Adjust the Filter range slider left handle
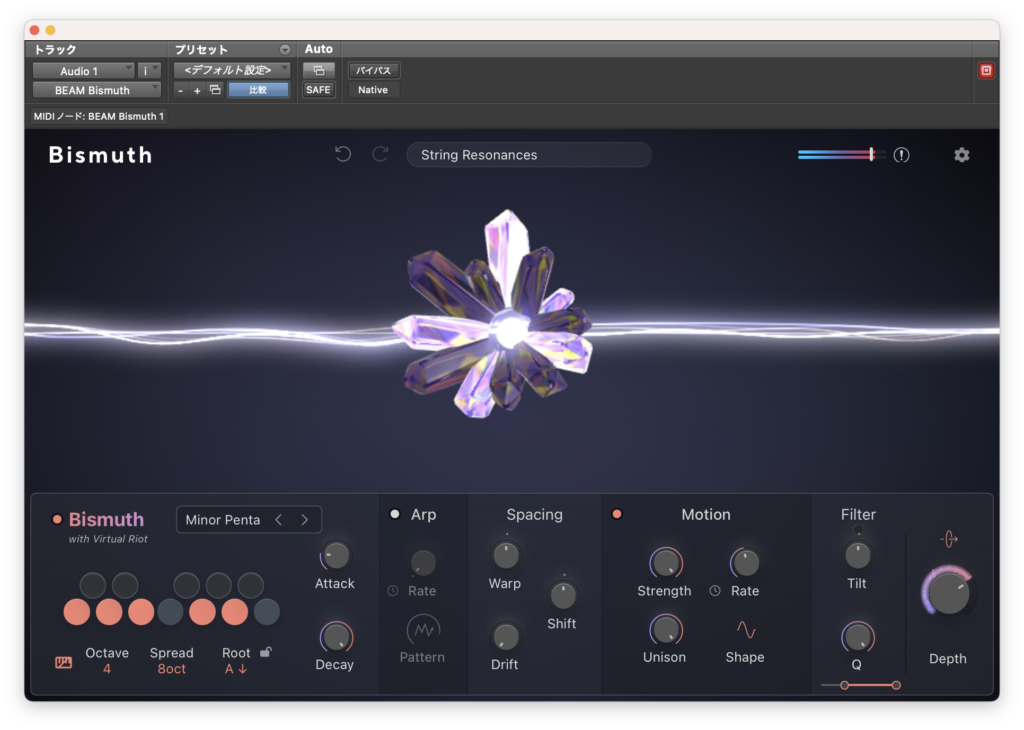The height and width of the screenshot is (730, 1024). 844,685
